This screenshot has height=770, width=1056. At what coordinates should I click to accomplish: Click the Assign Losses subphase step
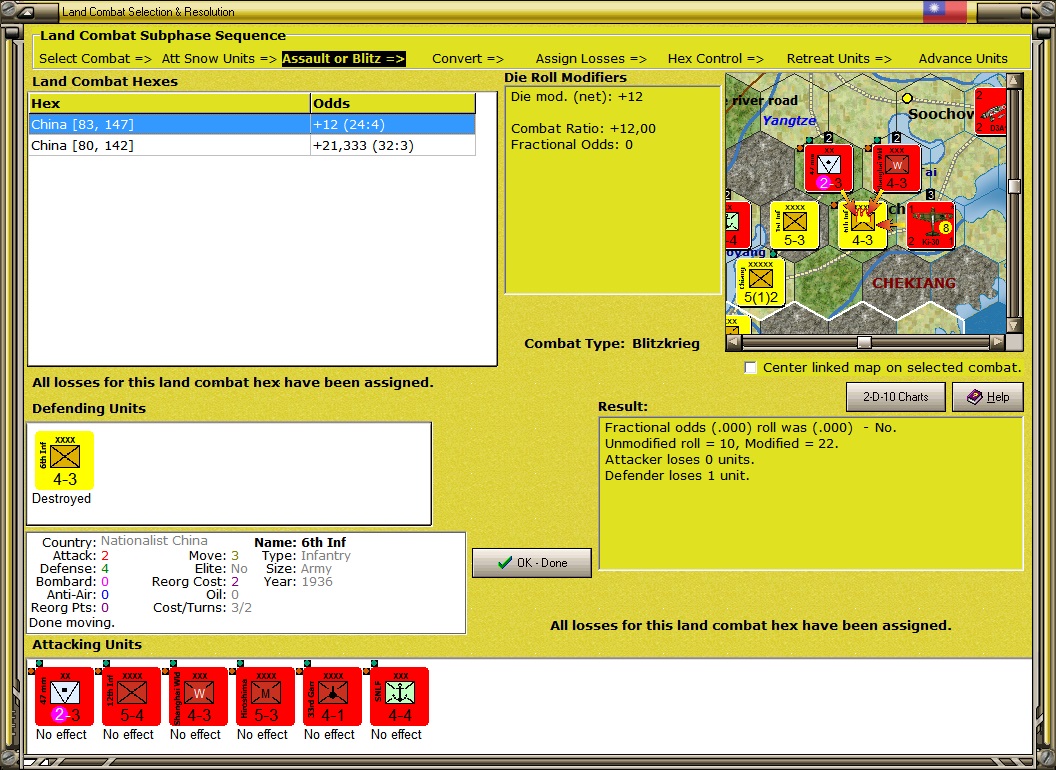tap(591, 59)
